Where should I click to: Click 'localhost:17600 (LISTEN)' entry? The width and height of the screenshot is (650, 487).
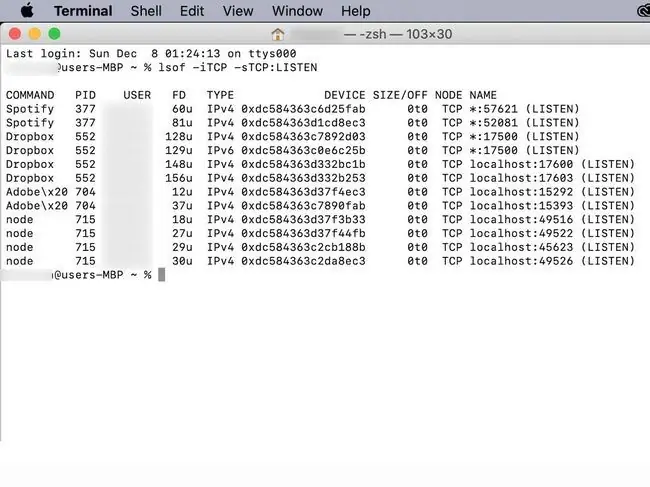click(552, 164)
